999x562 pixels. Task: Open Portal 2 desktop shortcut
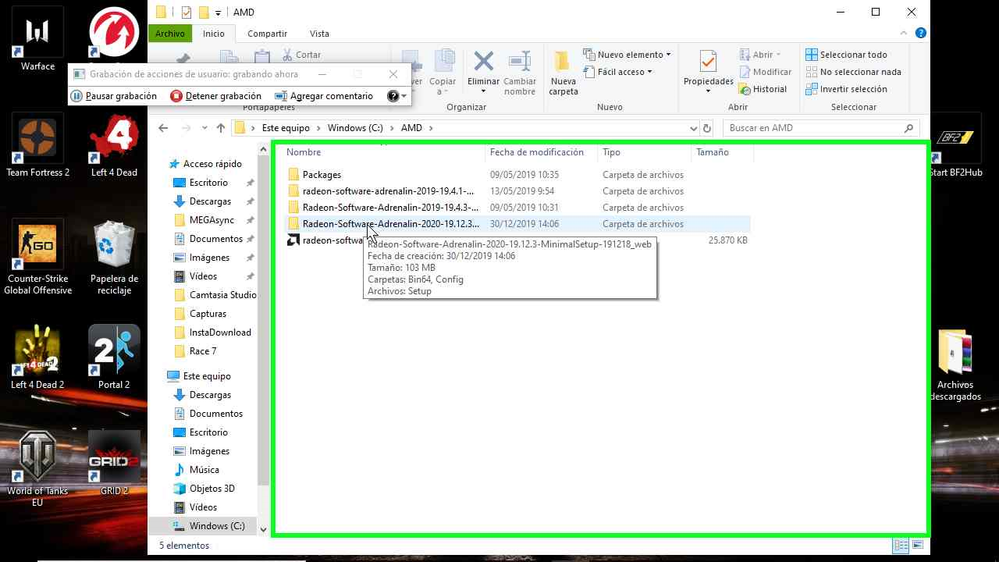click(x=114, y=357)
